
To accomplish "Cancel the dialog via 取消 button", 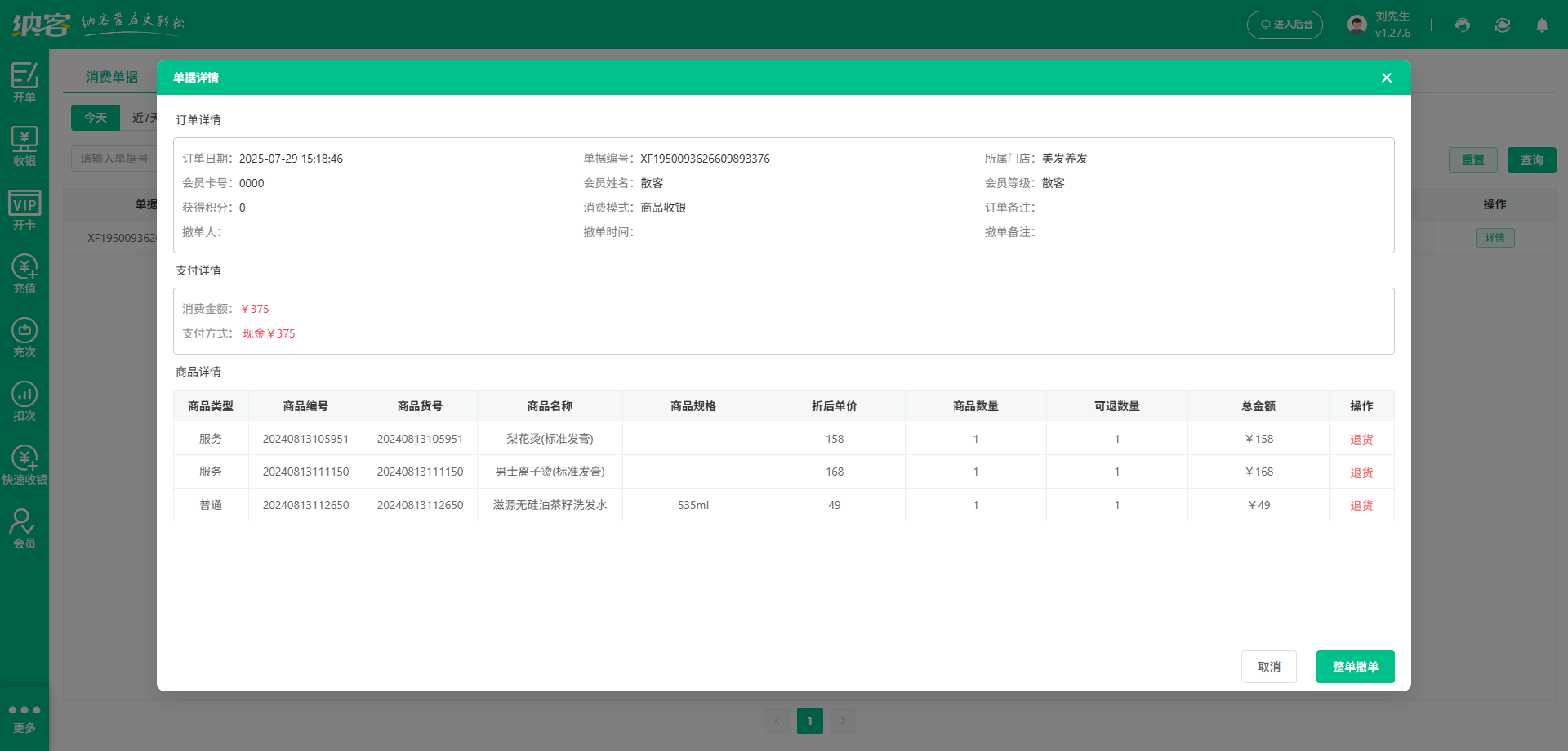I will point(1268,666).
